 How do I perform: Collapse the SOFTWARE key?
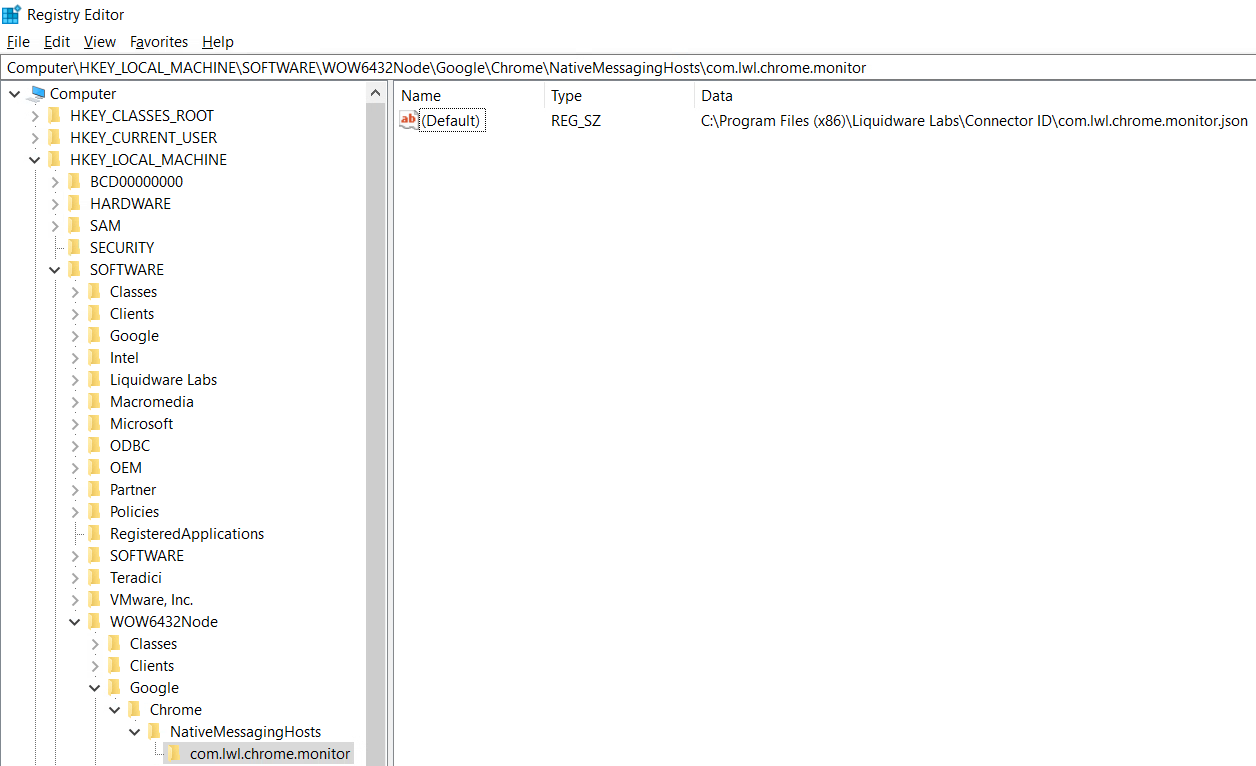[x=52, y=269]
